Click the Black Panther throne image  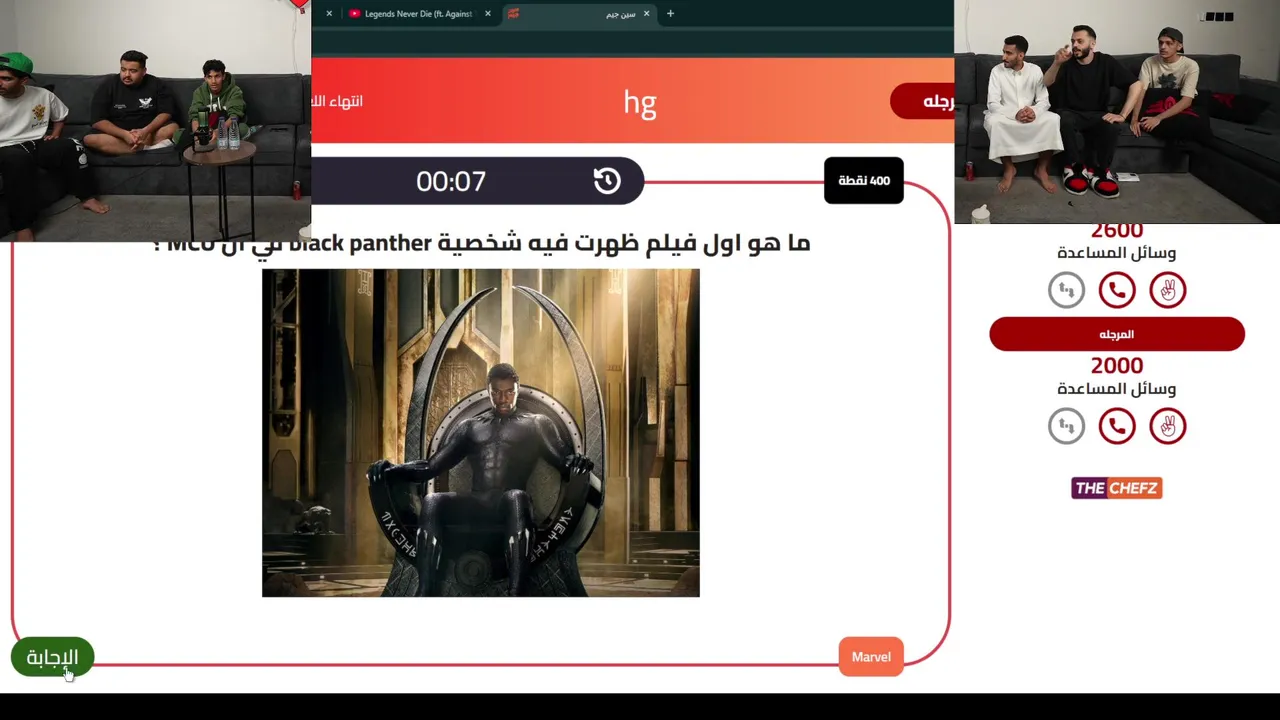[481, 433]
